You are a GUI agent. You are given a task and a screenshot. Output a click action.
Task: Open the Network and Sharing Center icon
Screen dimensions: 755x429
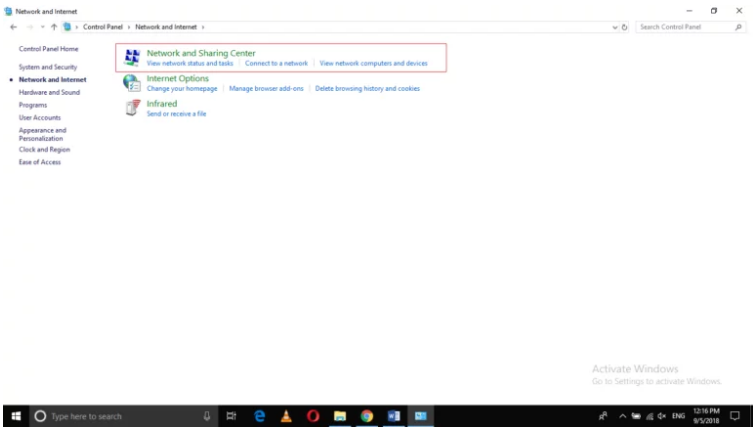[131, 58]
